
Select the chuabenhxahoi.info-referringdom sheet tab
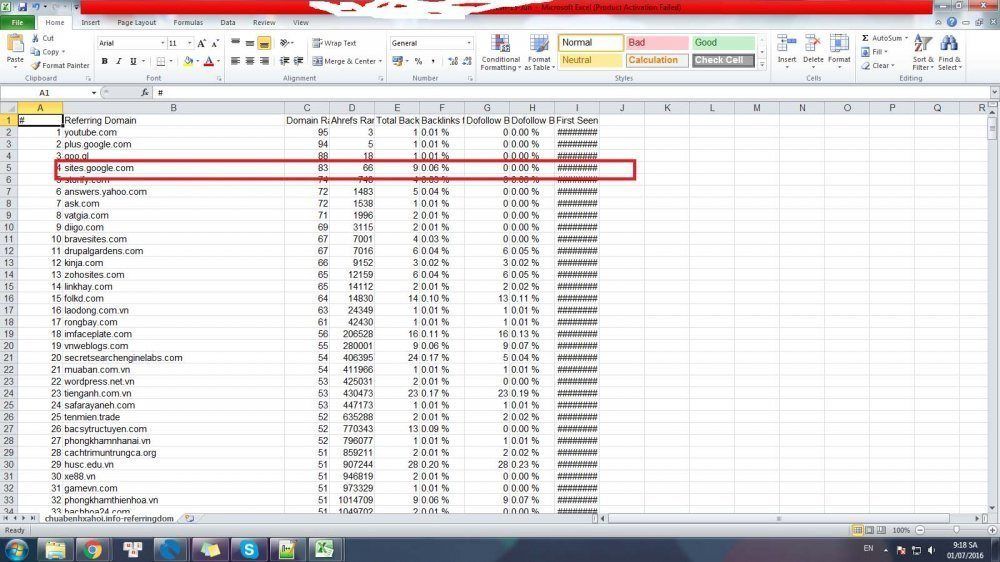pyautogui.click(x=109, y=519)
